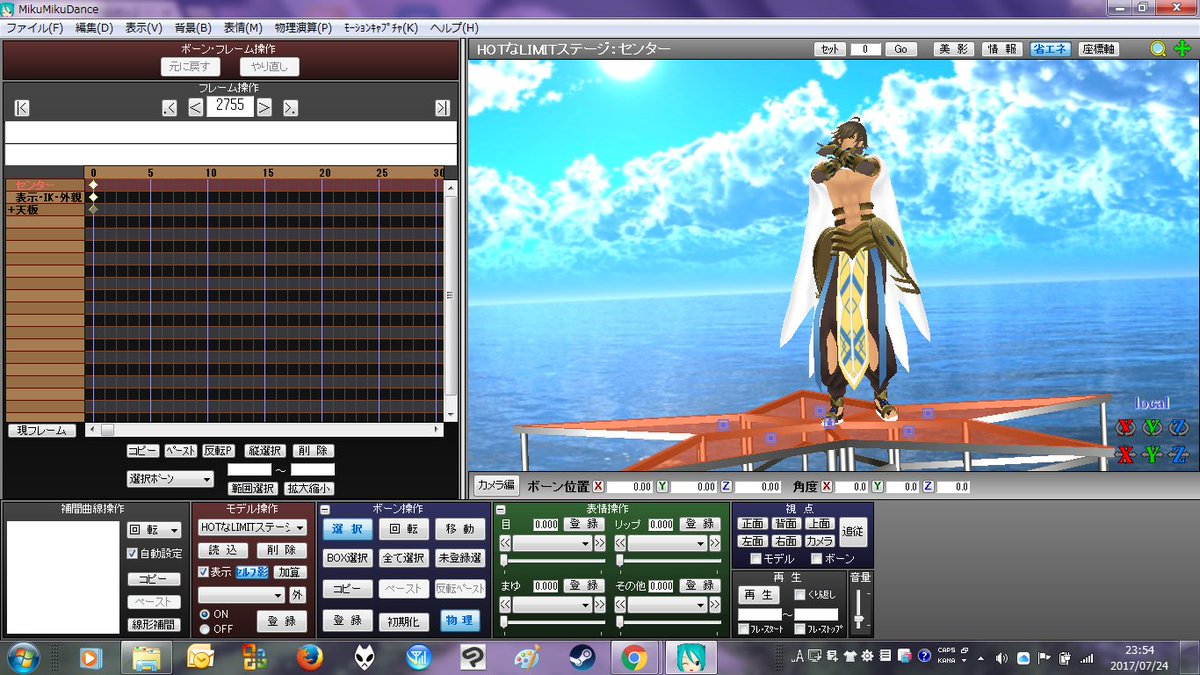
Task: Click the lip (リップ) morph slider
Action: [x=669, y=561]
